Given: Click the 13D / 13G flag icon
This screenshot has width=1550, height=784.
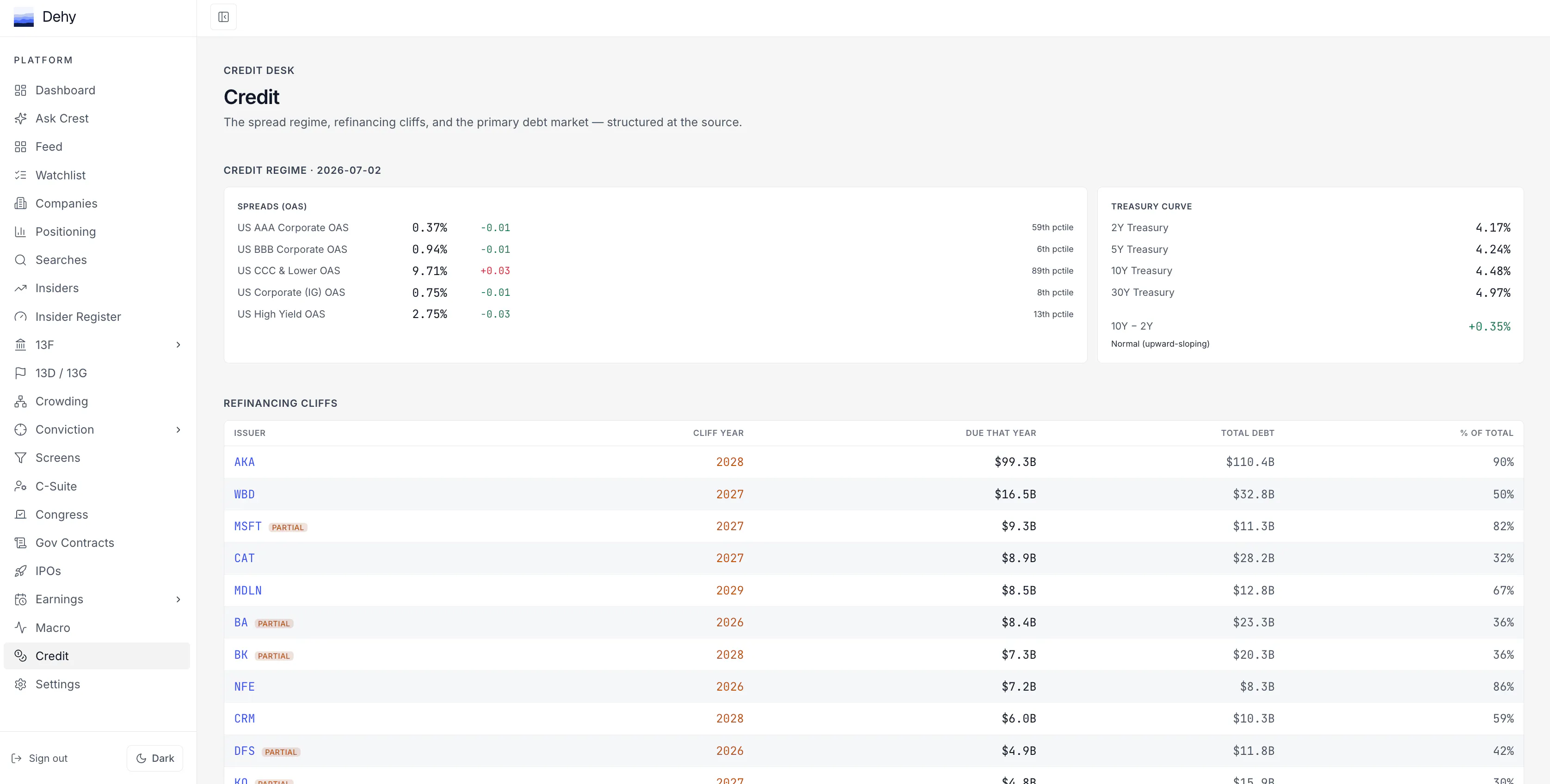Looking at the screenshot, I should [x=20, y=373].
